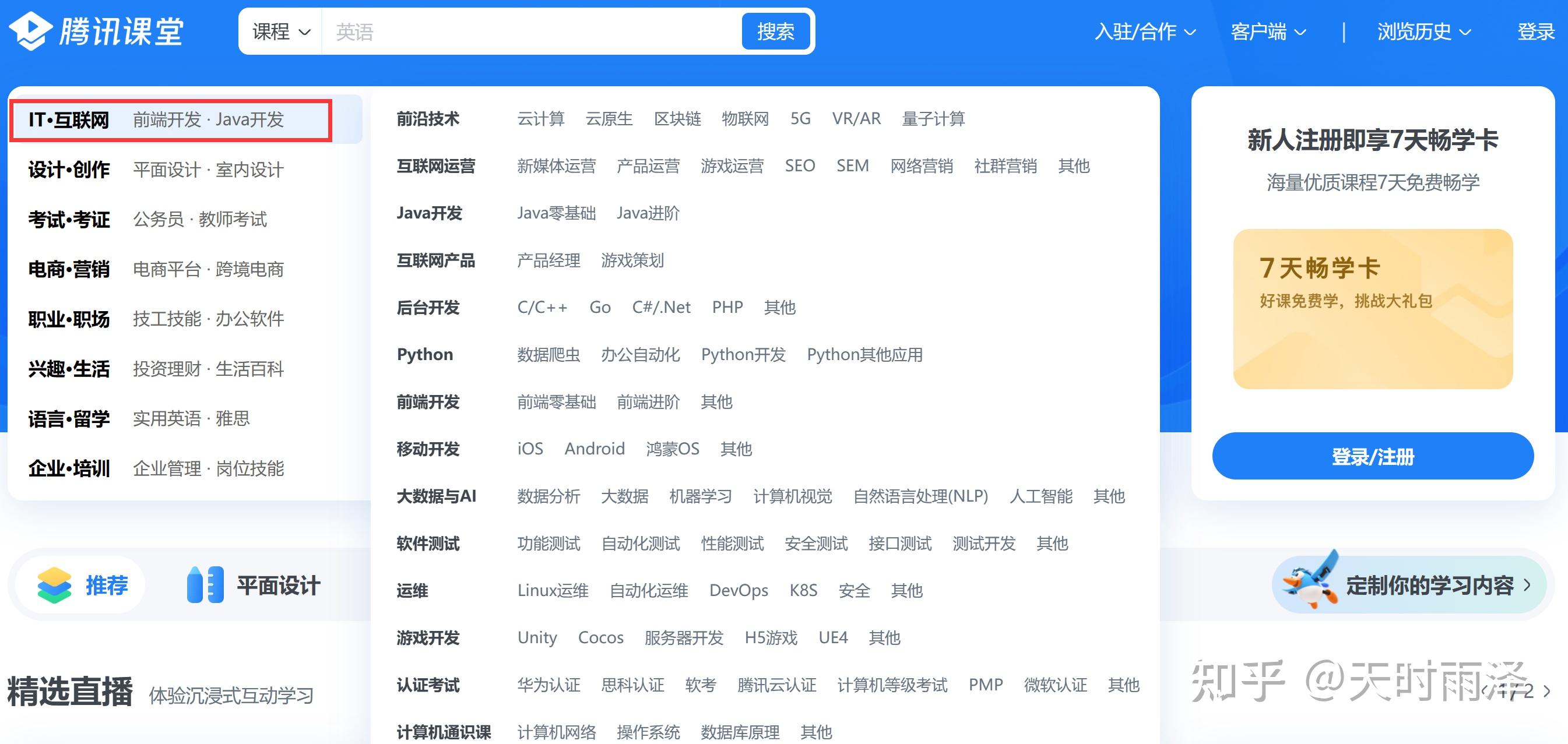Open the PHP link
1568x744 pixels.
727,307
